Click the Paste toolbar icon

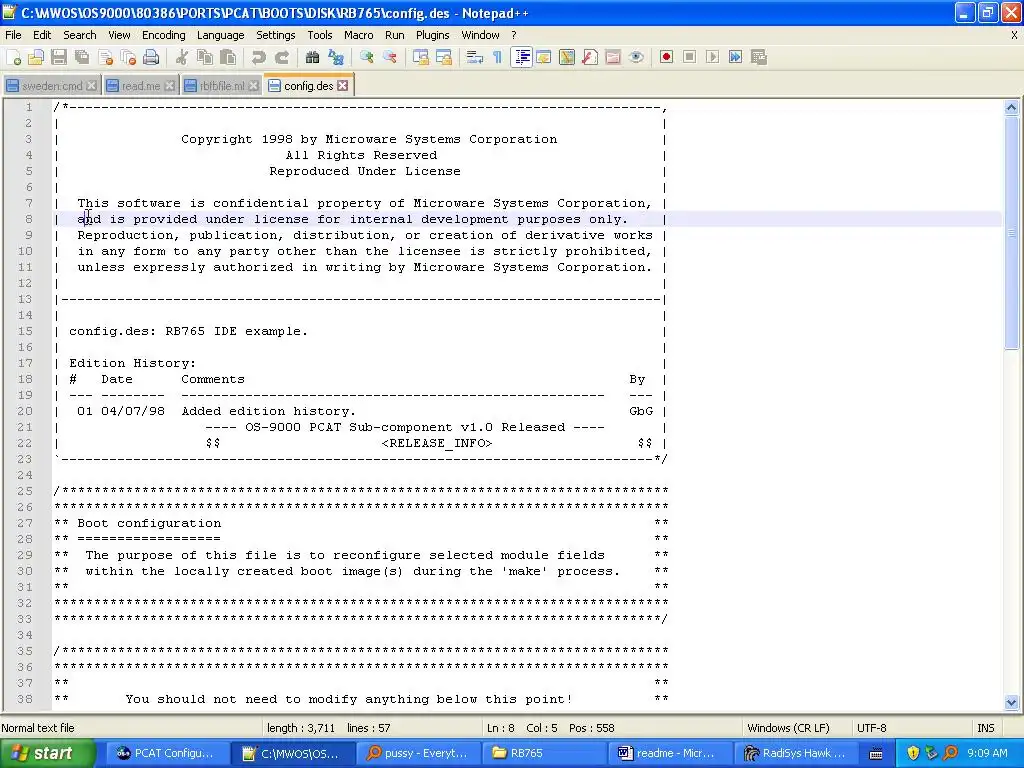point(228,57)
